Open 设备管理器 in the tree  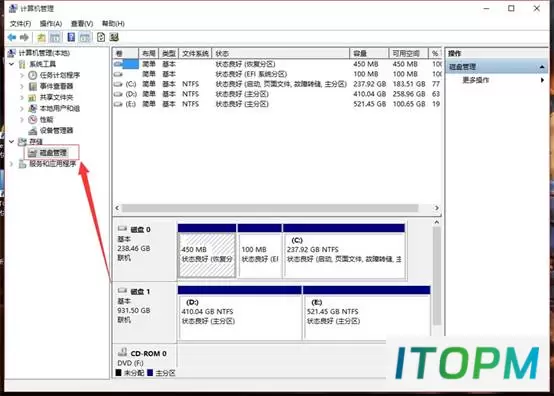pos(56,130)
